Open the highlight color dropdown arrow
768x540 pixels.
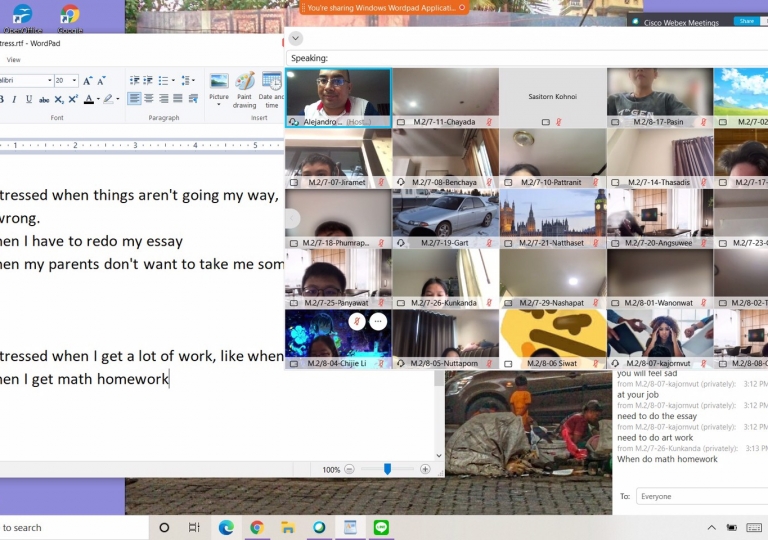point(118,99)
